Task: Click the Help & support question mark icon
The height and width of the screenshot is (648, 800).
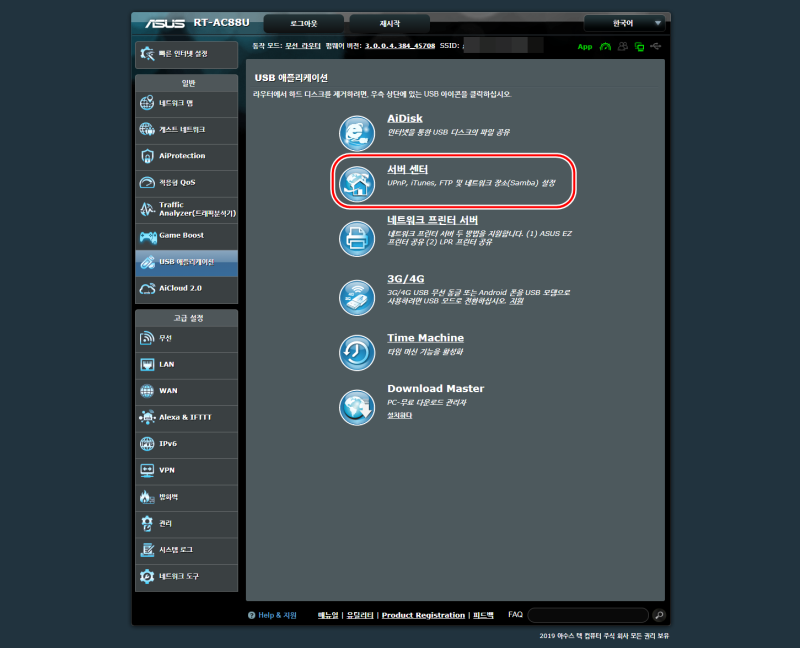Action: coord(252,615)
